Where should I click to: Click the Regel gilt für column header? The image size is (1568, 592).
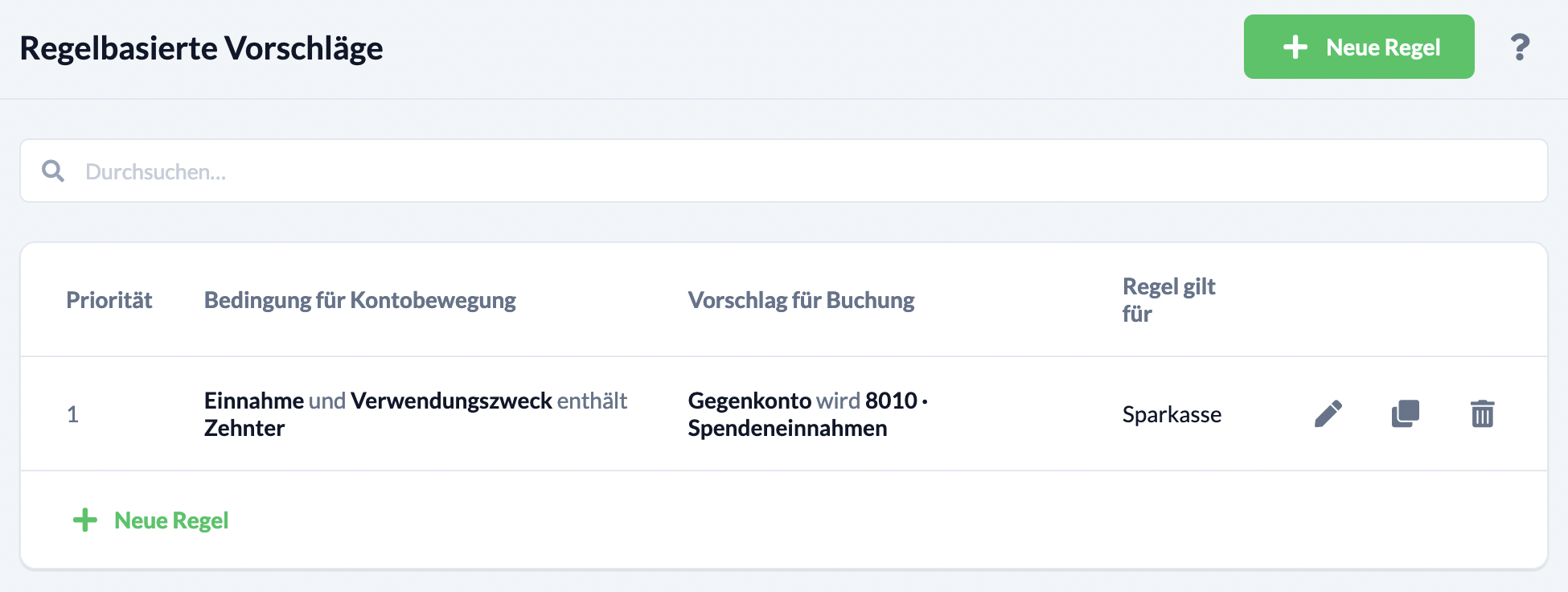[x=1169, y=300]
